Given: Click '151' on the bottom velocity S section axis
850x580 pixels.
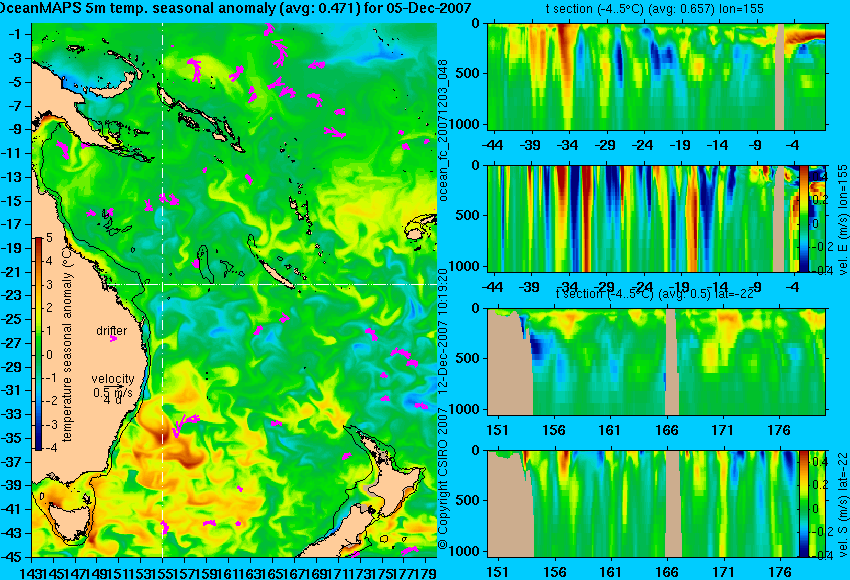Looking at the screenshot, I should pyautogui.click(x=498, y=572).
